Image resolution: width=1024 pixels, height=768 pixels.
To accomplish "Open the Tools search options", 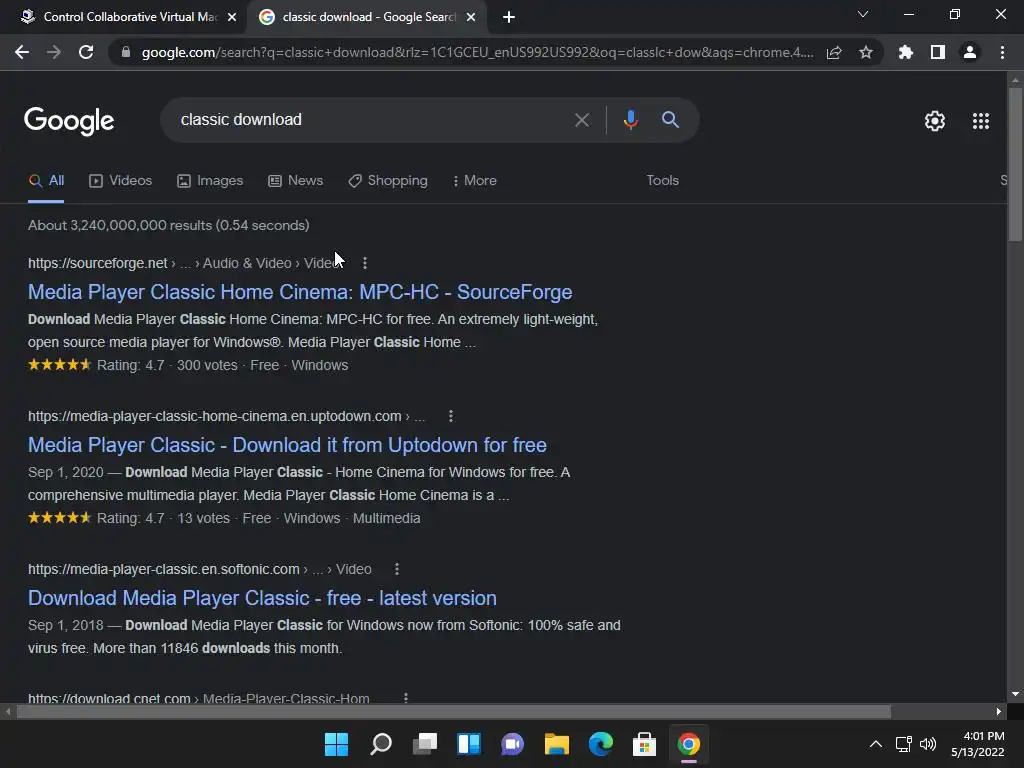I will click(x=662, y=181).
